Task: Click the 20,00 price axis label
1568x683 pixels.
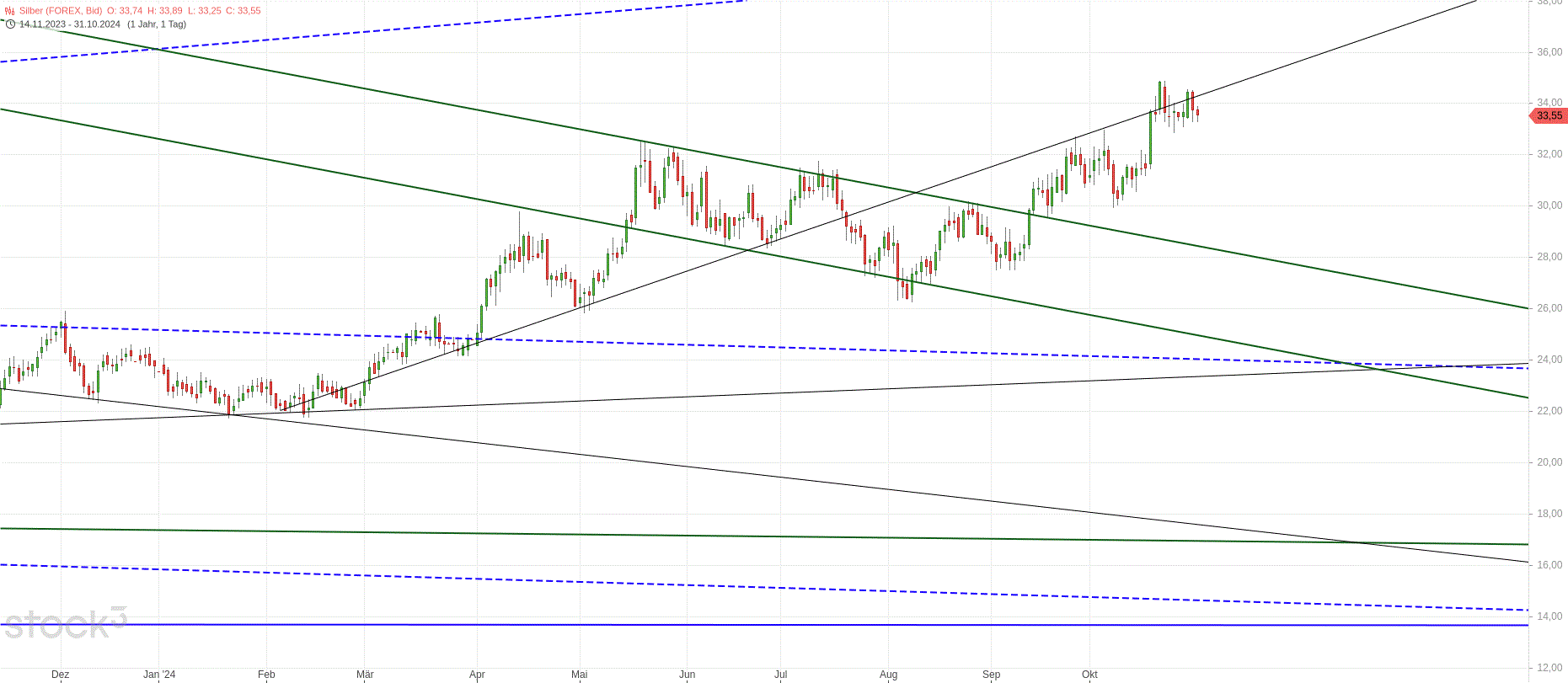Action: 1549,462
